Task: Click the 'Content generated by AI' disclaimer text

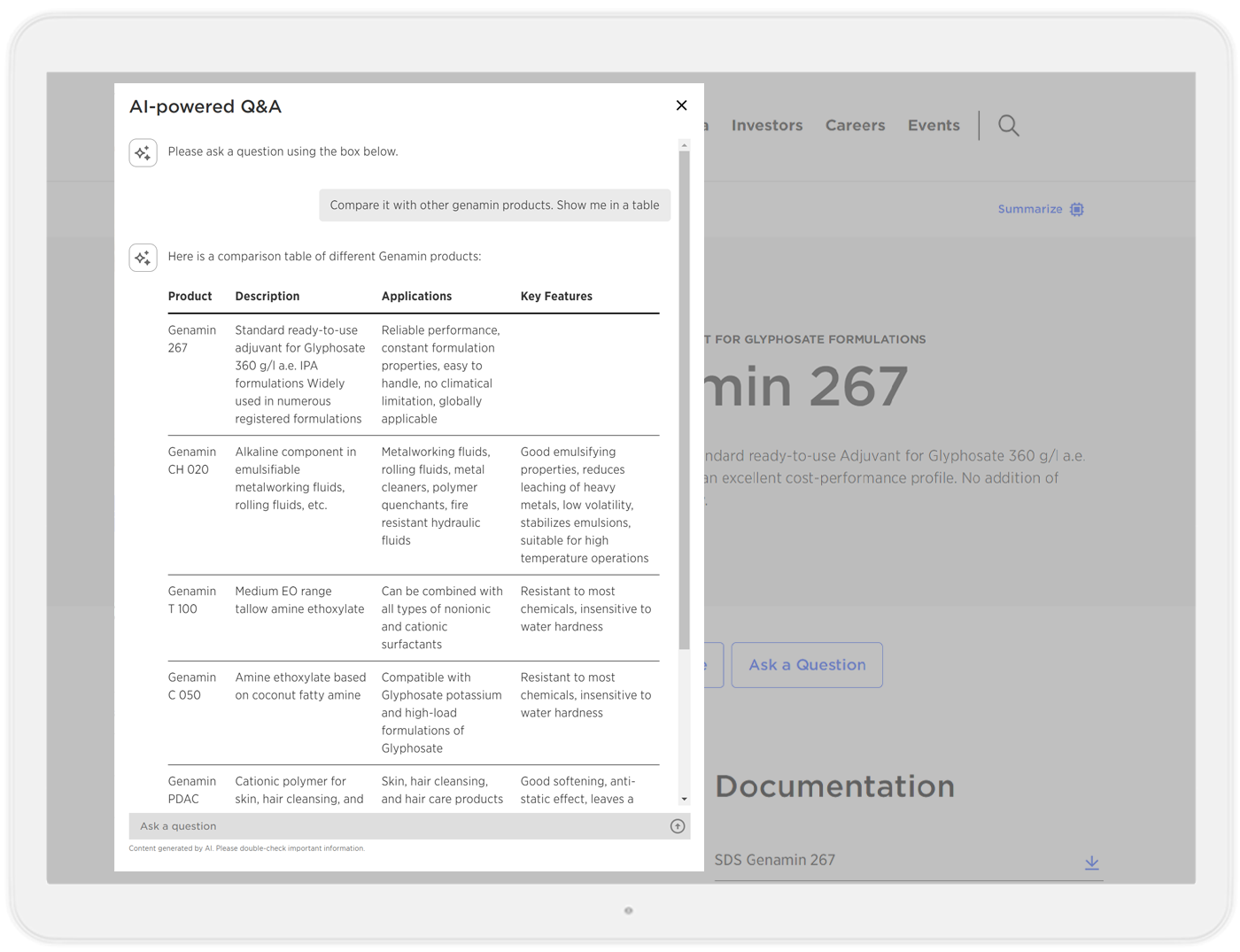Action: (x=247, y=848)
